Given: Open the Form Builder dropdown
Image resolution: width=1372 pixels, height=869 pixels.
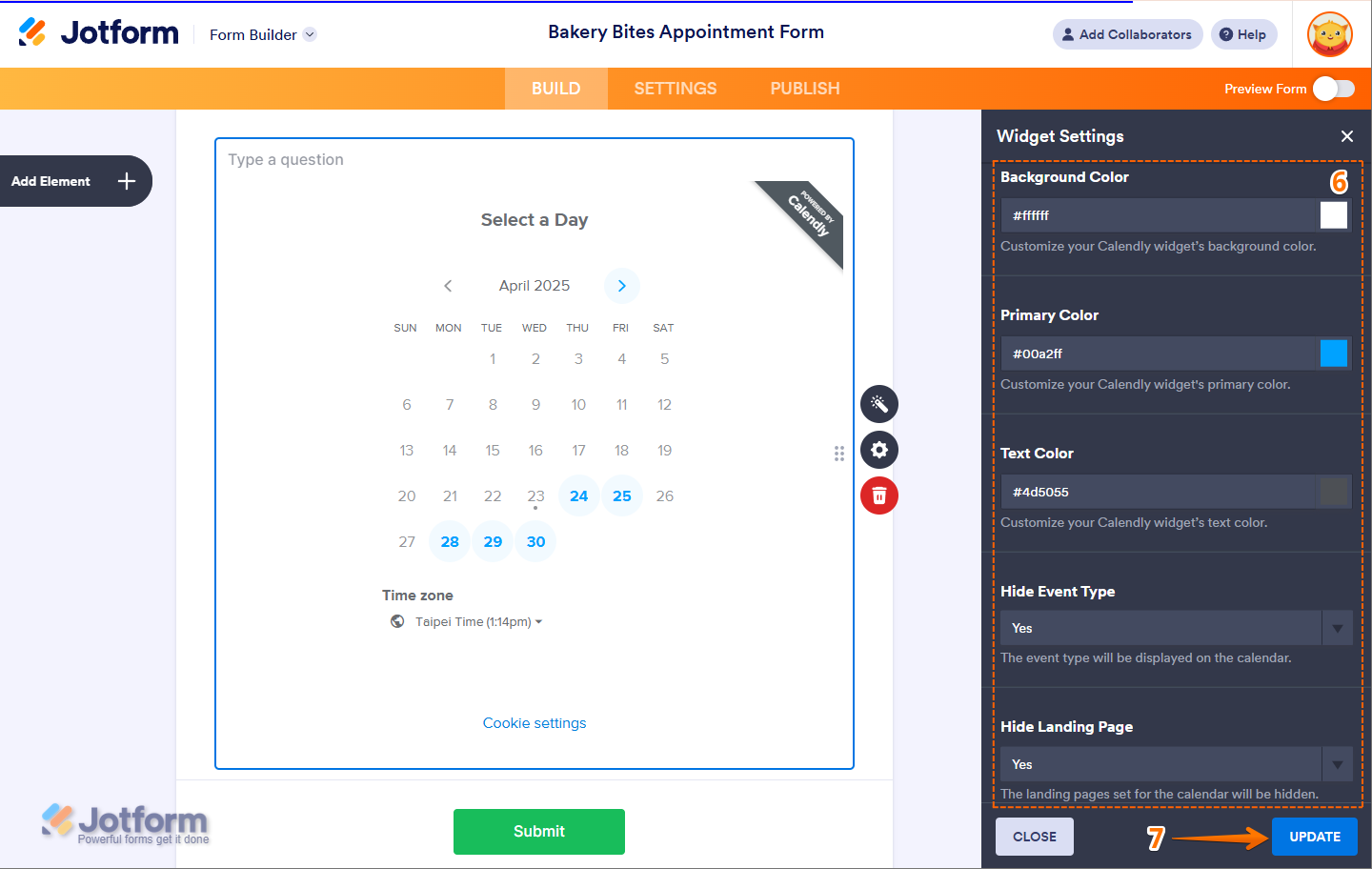Looking at the screenshot, I should 262,34.
